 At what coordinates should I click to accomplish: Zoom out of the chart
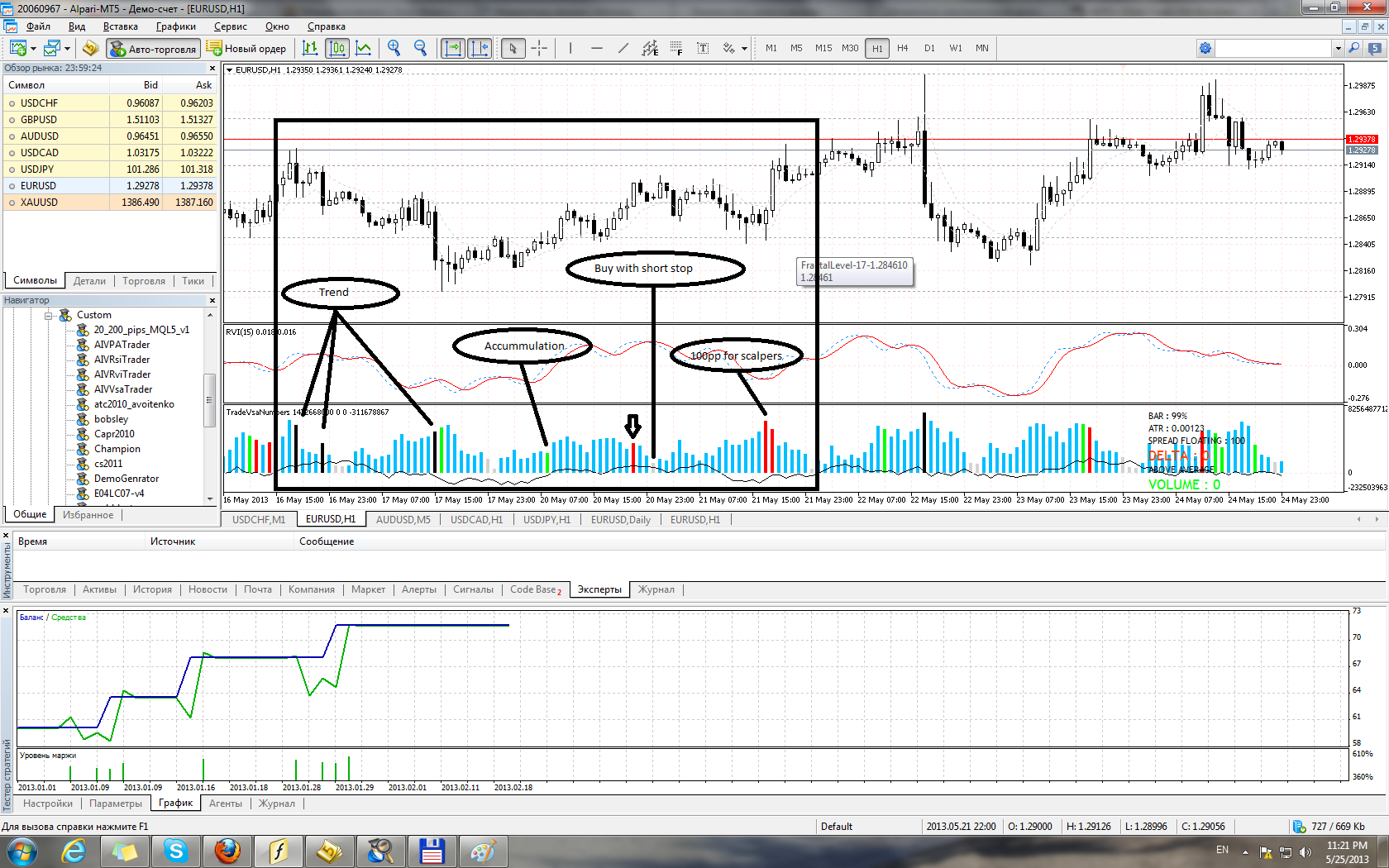pos(420,48)
